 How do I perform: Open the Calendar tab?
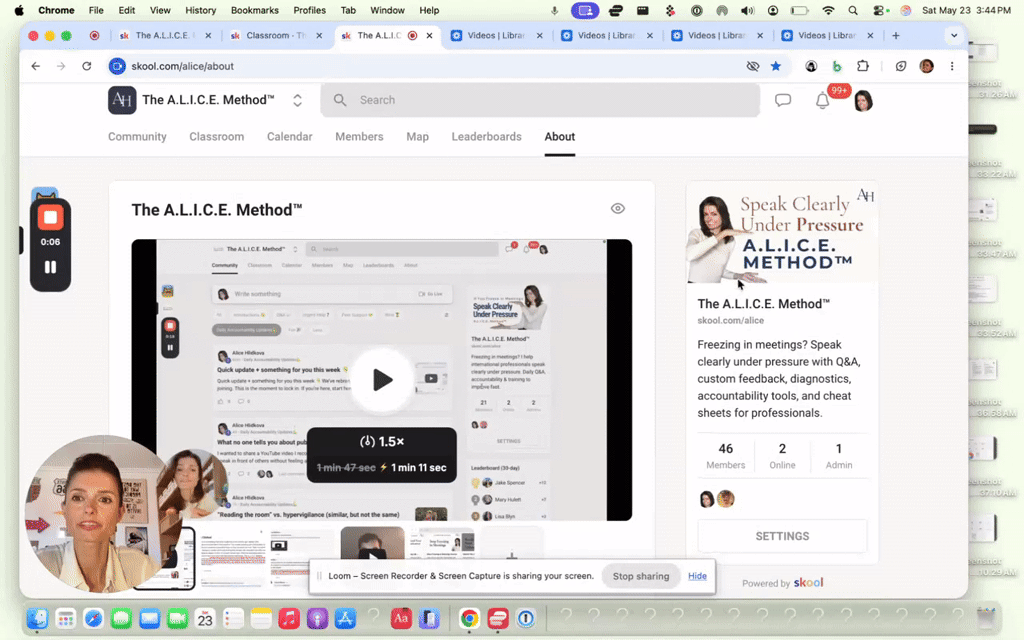pyautogui.click(x=289, y=136)
